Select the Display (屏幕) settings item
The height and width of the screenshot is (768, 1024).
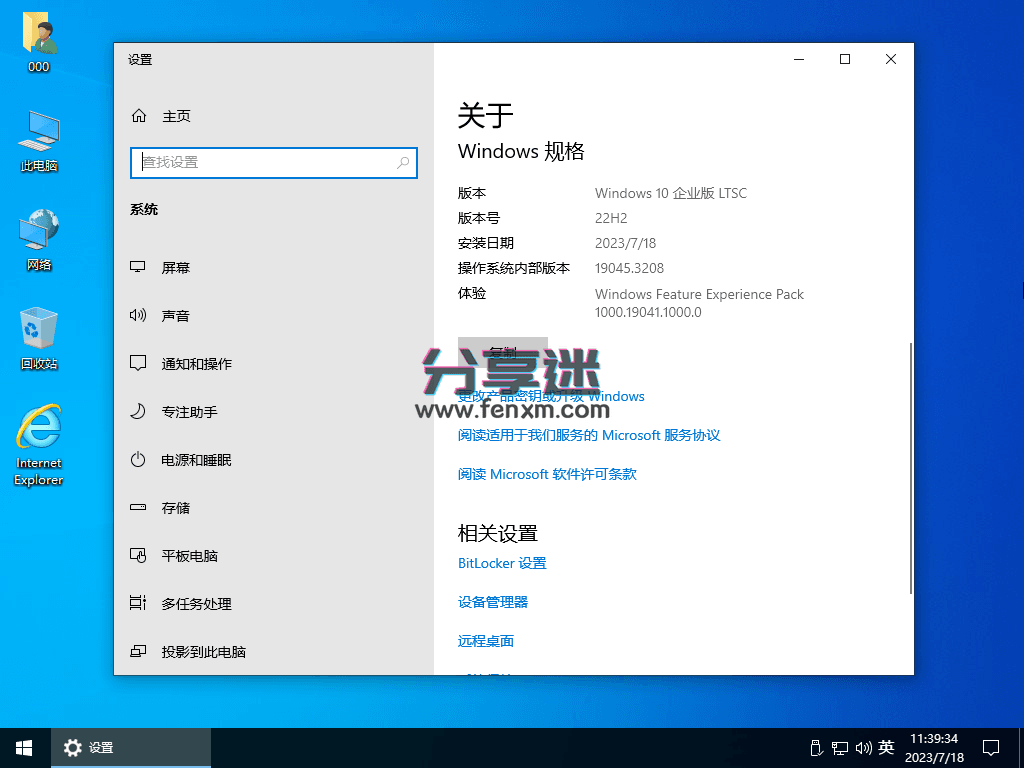coord(175,268)
